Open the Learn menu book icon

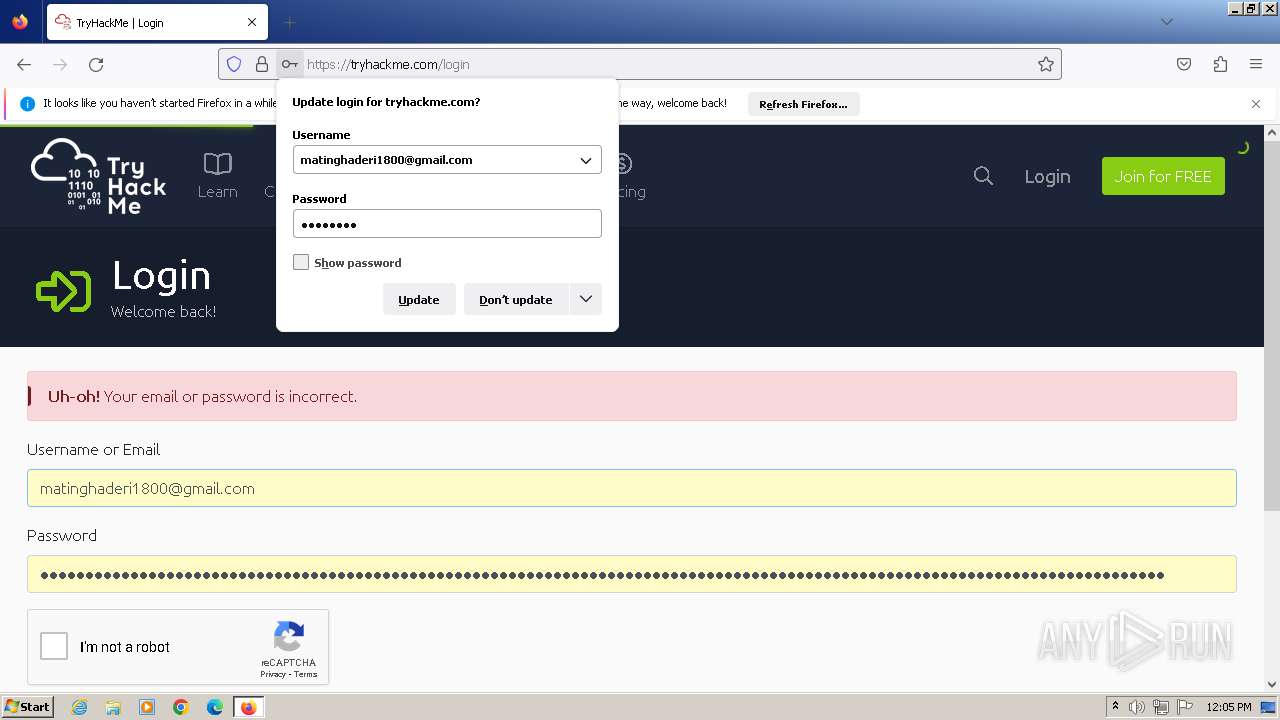[x=217, y=164]
